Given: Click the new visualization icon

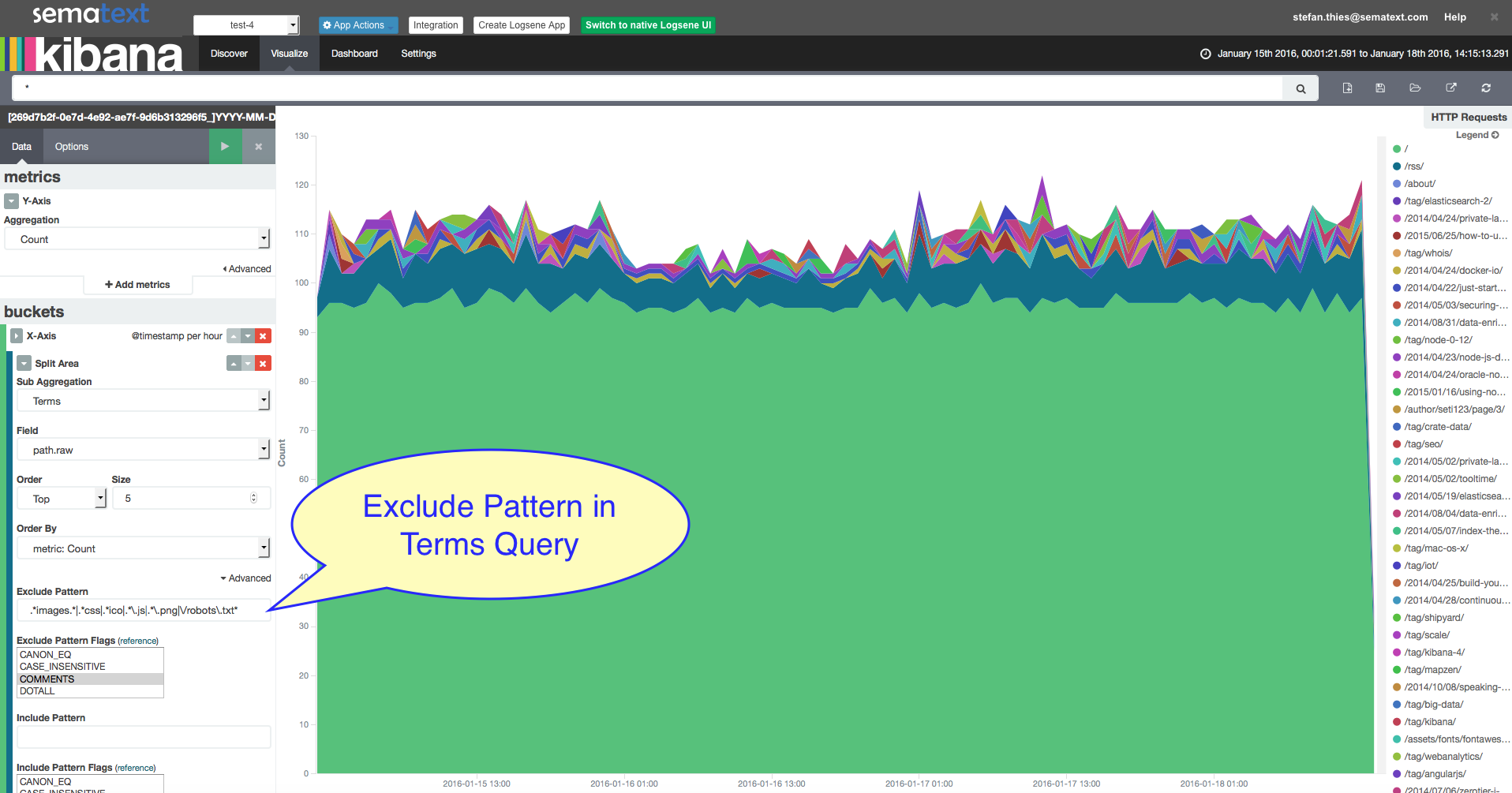Looking at the screenshot, I should [1347, 88].
